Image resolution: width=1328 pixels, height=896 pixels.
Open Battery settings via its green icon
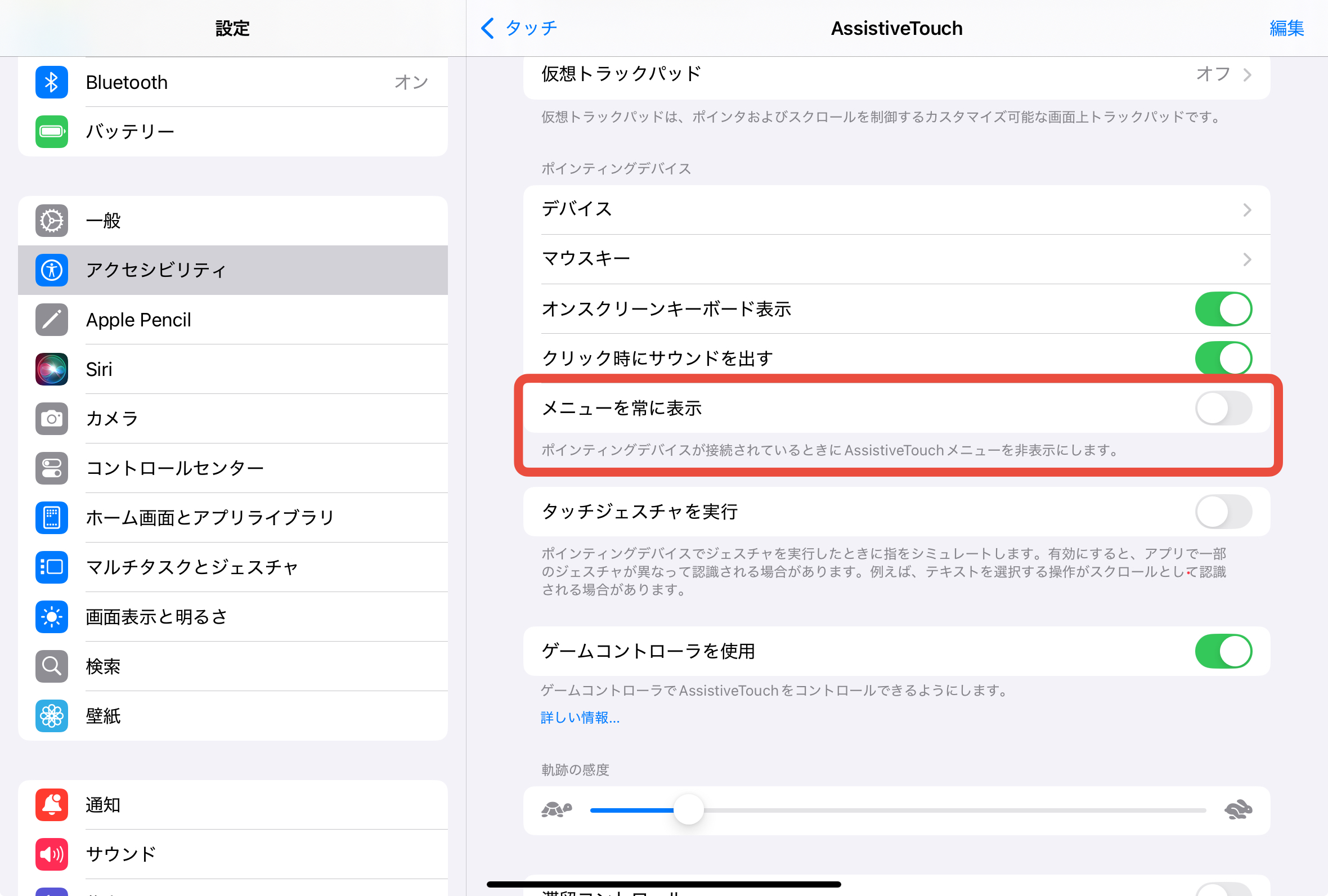51,132
